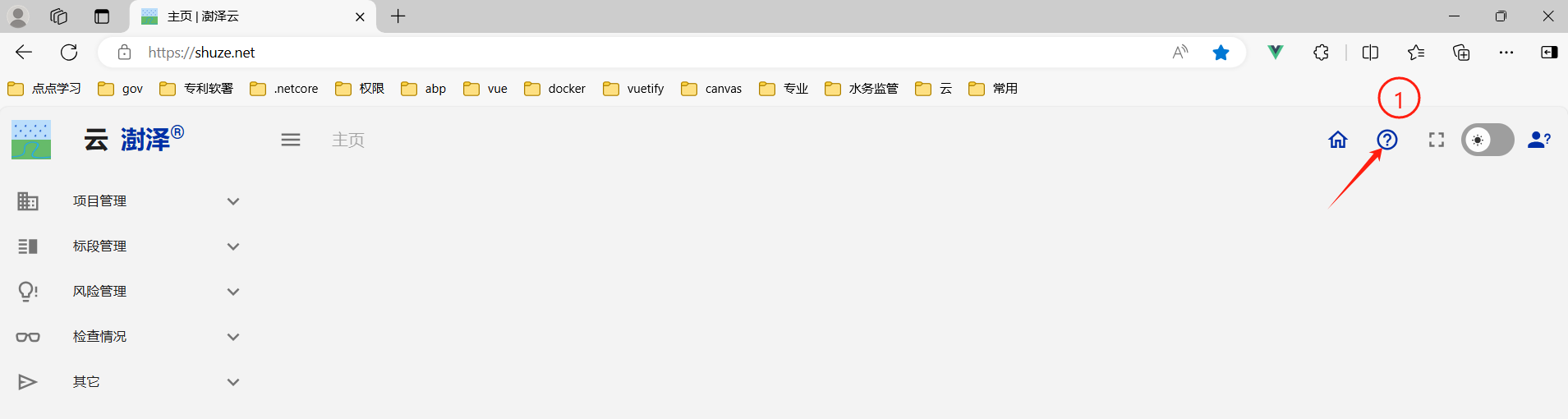Click the home icon in app header
1568x419 pixels.
click(1338, 140)
